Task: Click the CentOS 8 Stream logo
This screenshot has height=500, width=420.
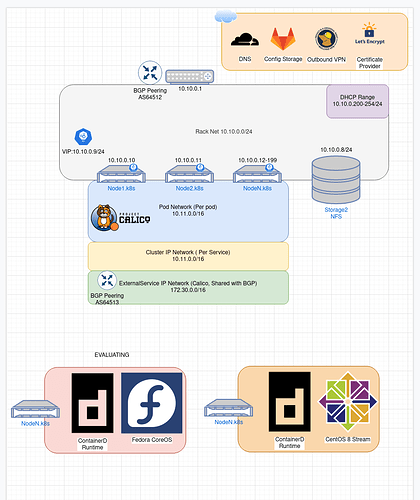Action: coord(348,401)
